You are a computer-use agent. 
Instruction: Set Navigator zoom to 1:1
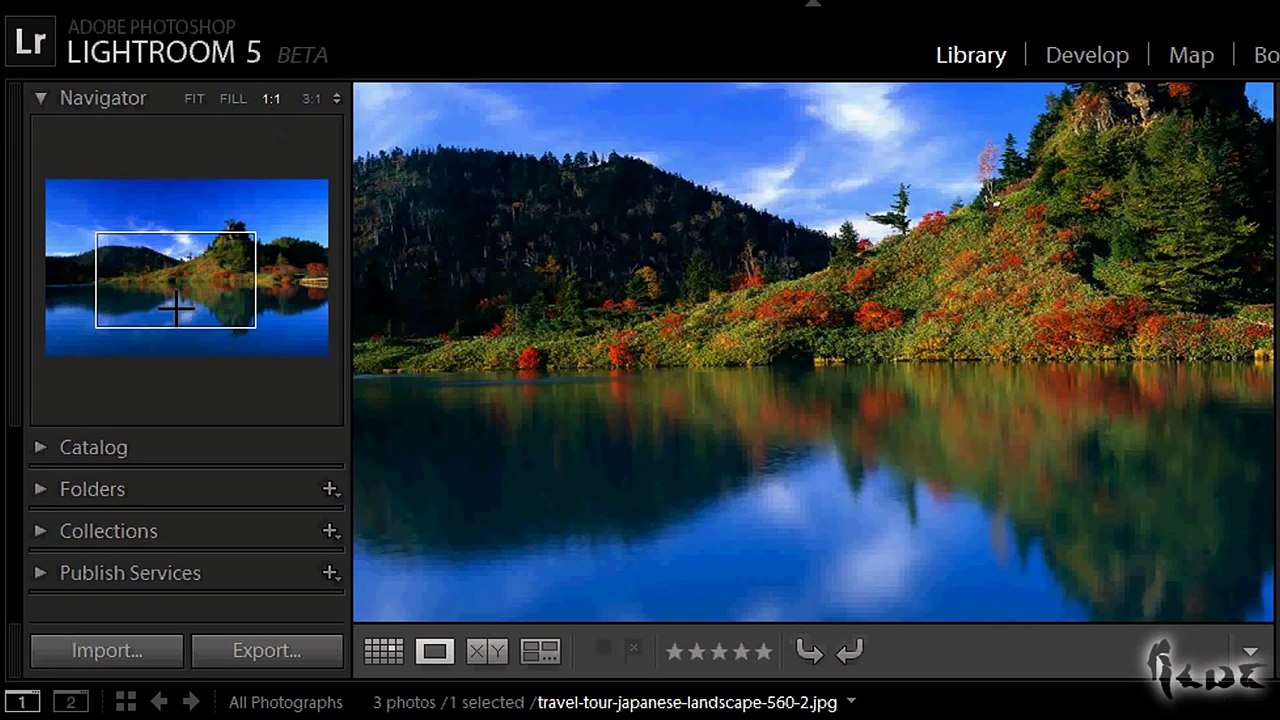[271, 99]
